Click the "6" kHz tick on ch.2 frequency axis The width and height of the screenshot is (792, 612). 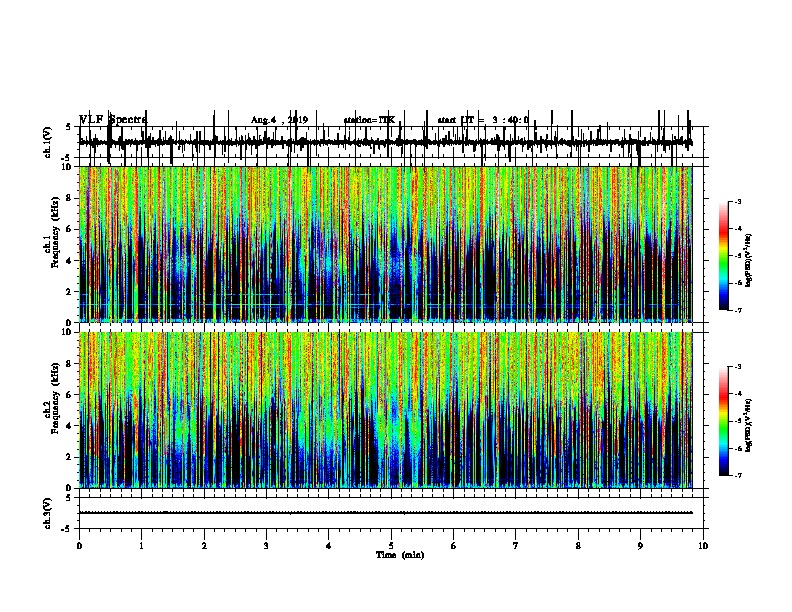pyautogui.click(x=70, y=395)
